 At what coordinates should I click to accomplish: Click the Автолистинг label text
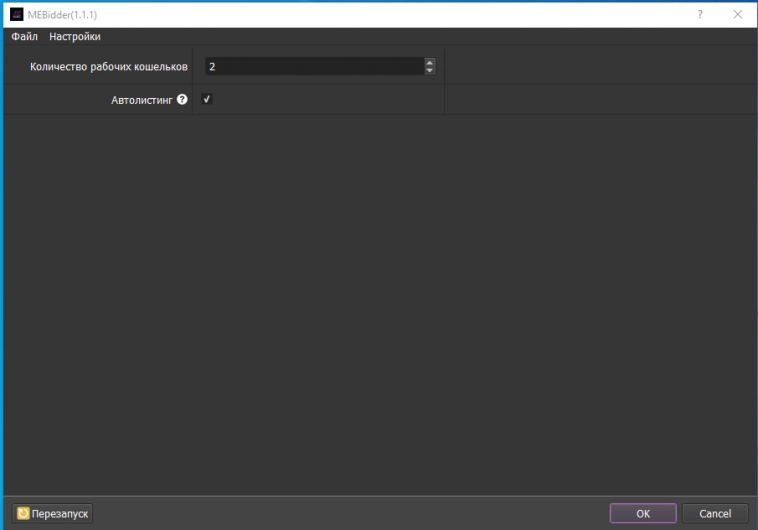(x=142, y=100)
